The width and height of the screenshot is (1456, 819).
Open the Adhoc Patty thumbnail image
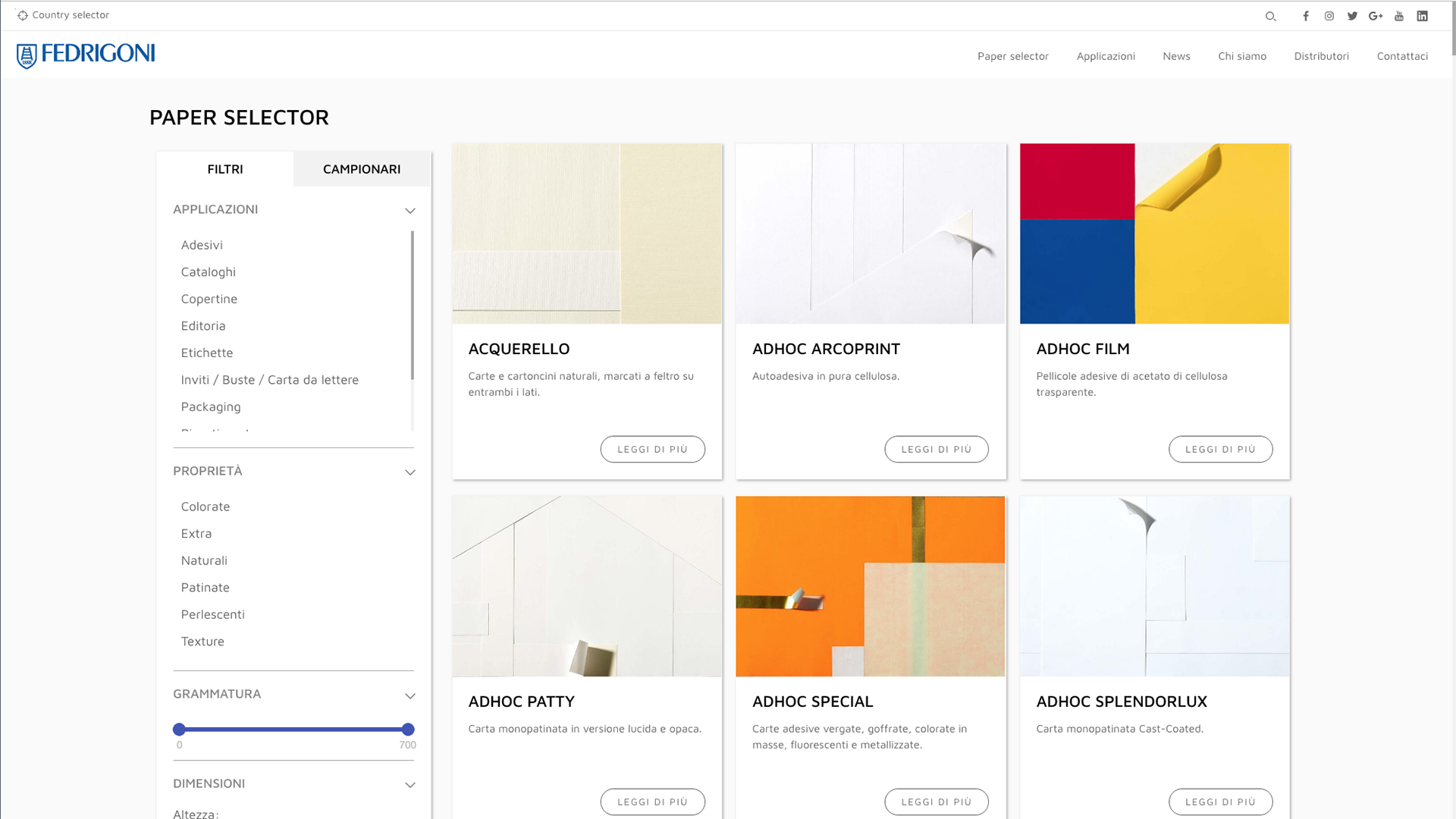pyautogui.click(x=587, y=586)
